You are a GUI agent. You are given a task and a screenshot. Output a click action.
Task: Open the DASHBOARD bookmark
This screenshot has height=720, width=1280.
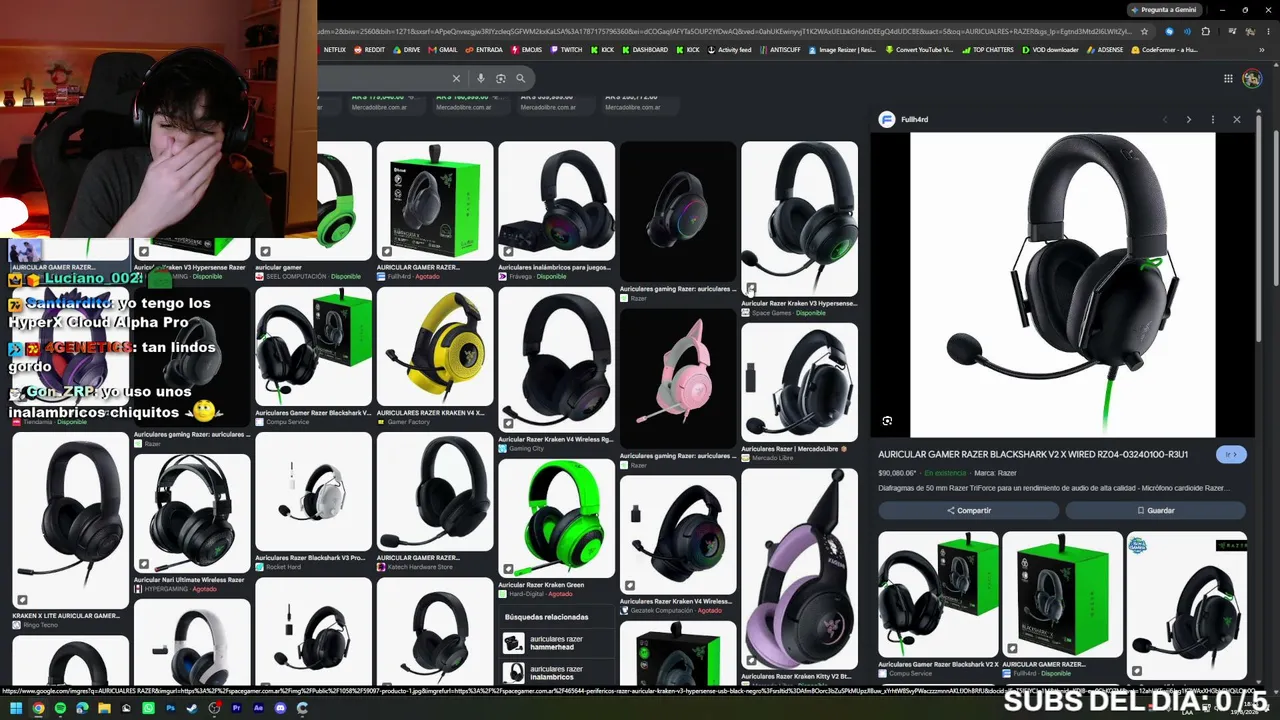(x=645, y=50)
